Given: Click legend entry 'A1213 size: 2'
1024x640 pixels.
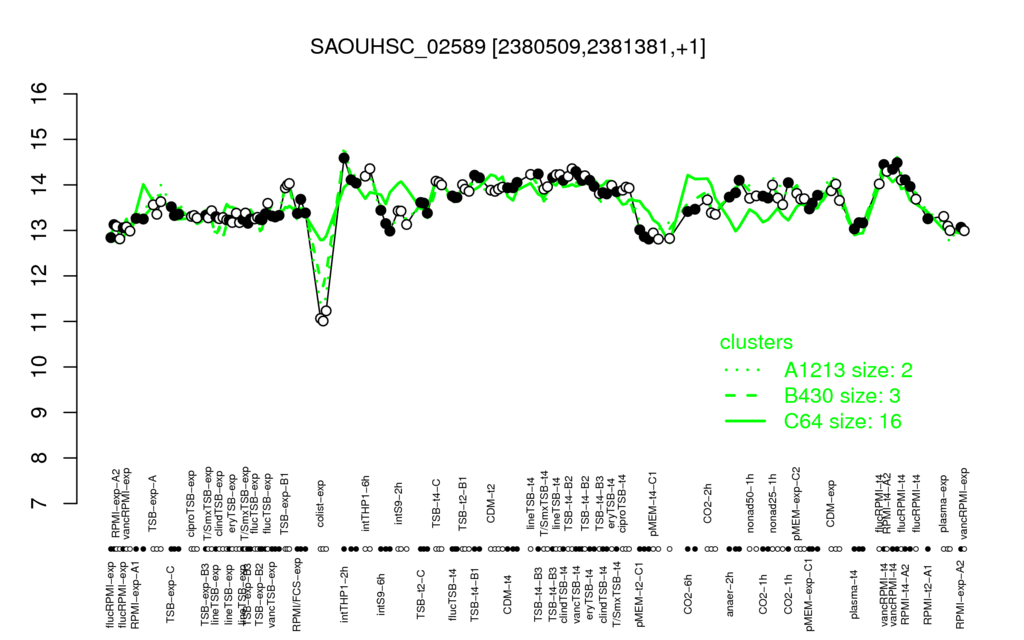Looking at the screenshot, I should [848, 370].
